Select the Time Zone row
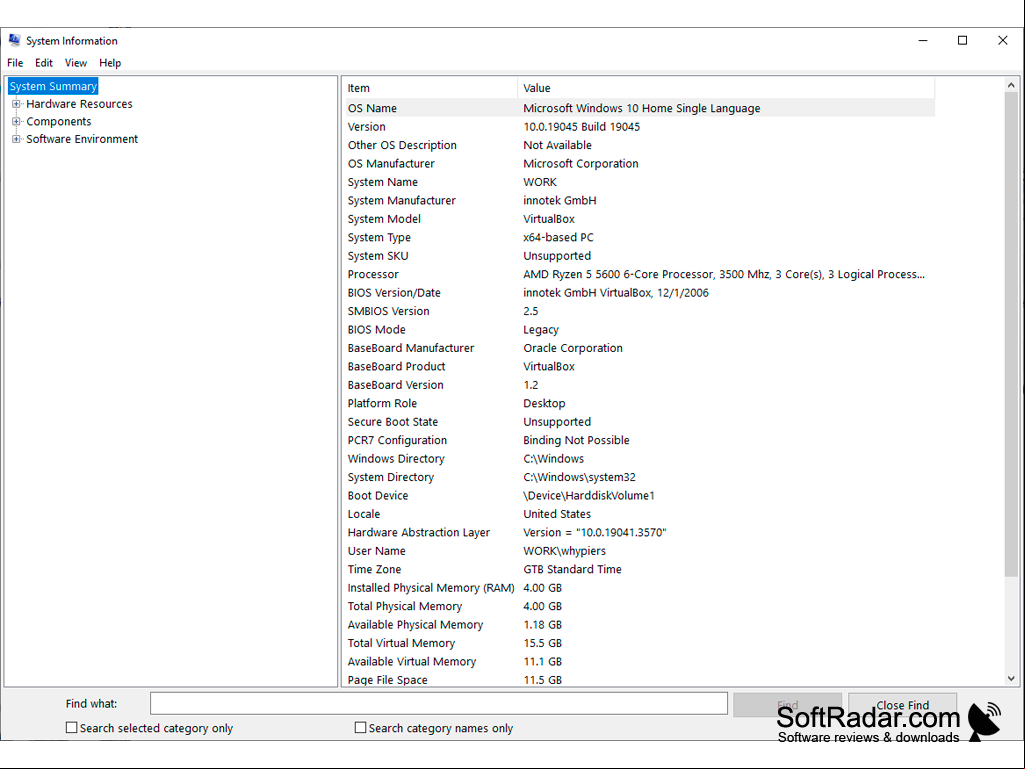 (x=641, y=570)
